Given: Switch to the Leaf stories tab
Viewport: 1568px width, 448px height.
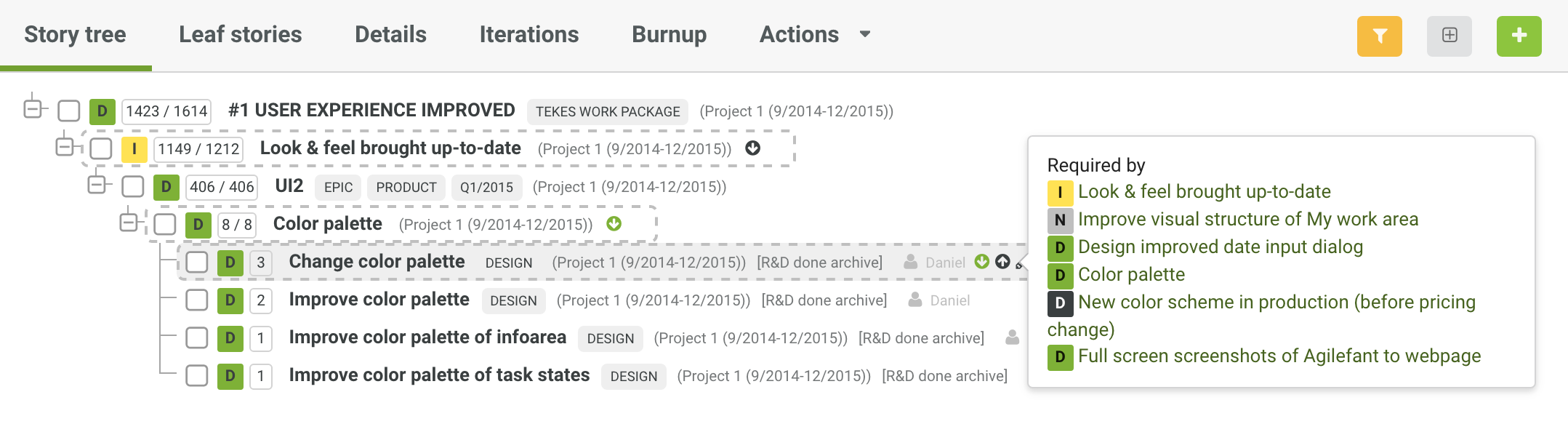Looking at the screenshot, I should click(x=240, y=34).
